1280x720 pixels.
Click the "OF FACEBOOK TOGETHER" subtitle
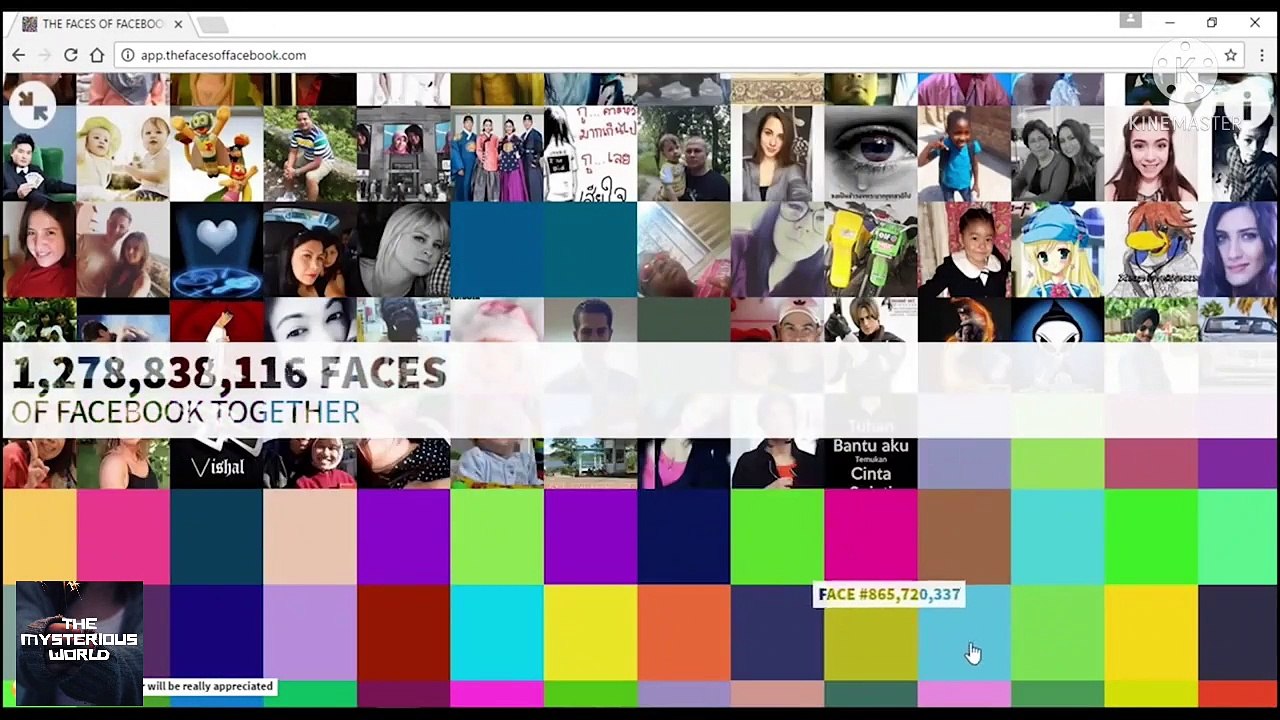tap(185, 412)
